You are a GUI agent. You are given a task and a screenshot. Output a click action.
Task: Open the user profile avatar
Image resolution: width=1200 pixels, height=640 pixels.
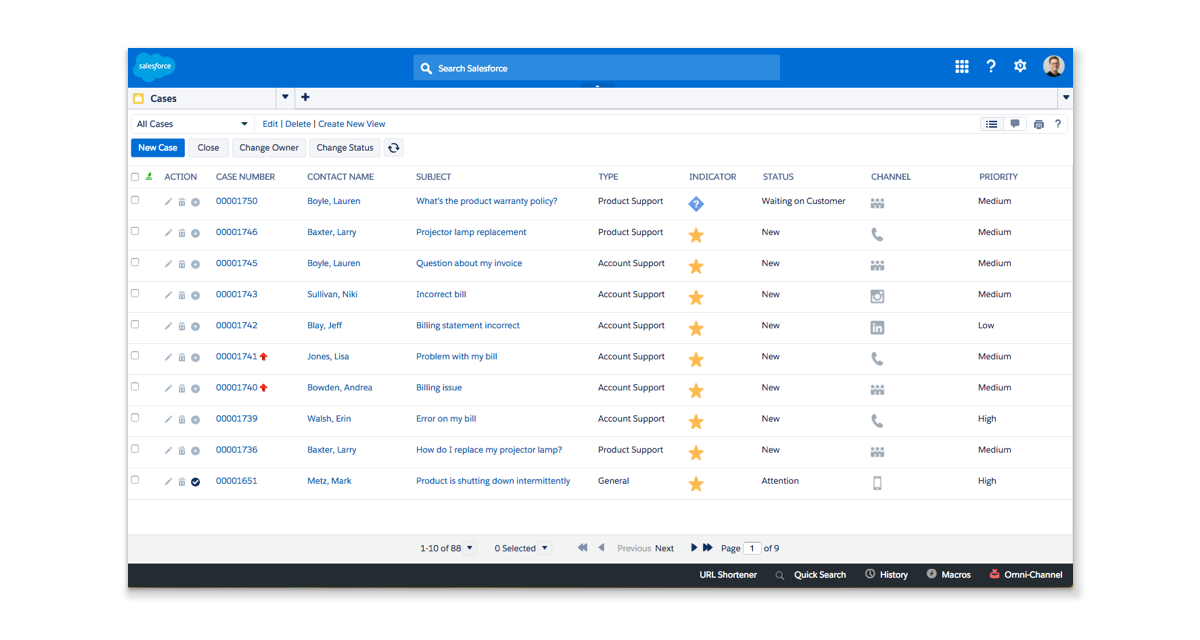[1053, 66]
